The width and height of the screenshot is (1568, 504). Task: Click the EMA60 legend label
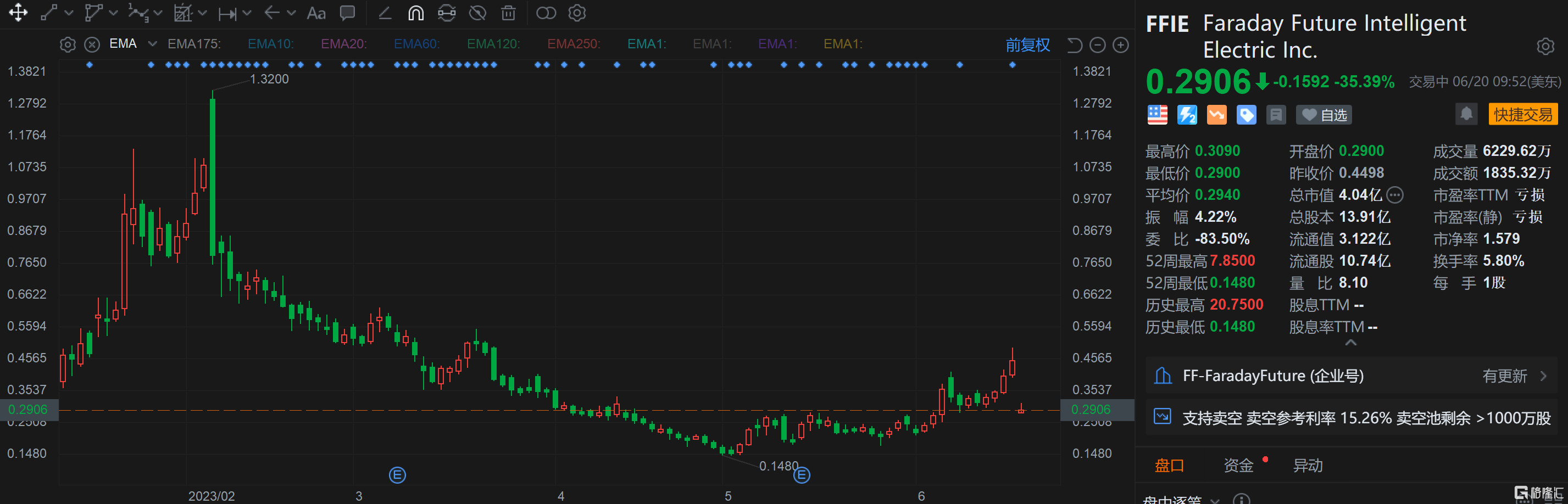417,44
